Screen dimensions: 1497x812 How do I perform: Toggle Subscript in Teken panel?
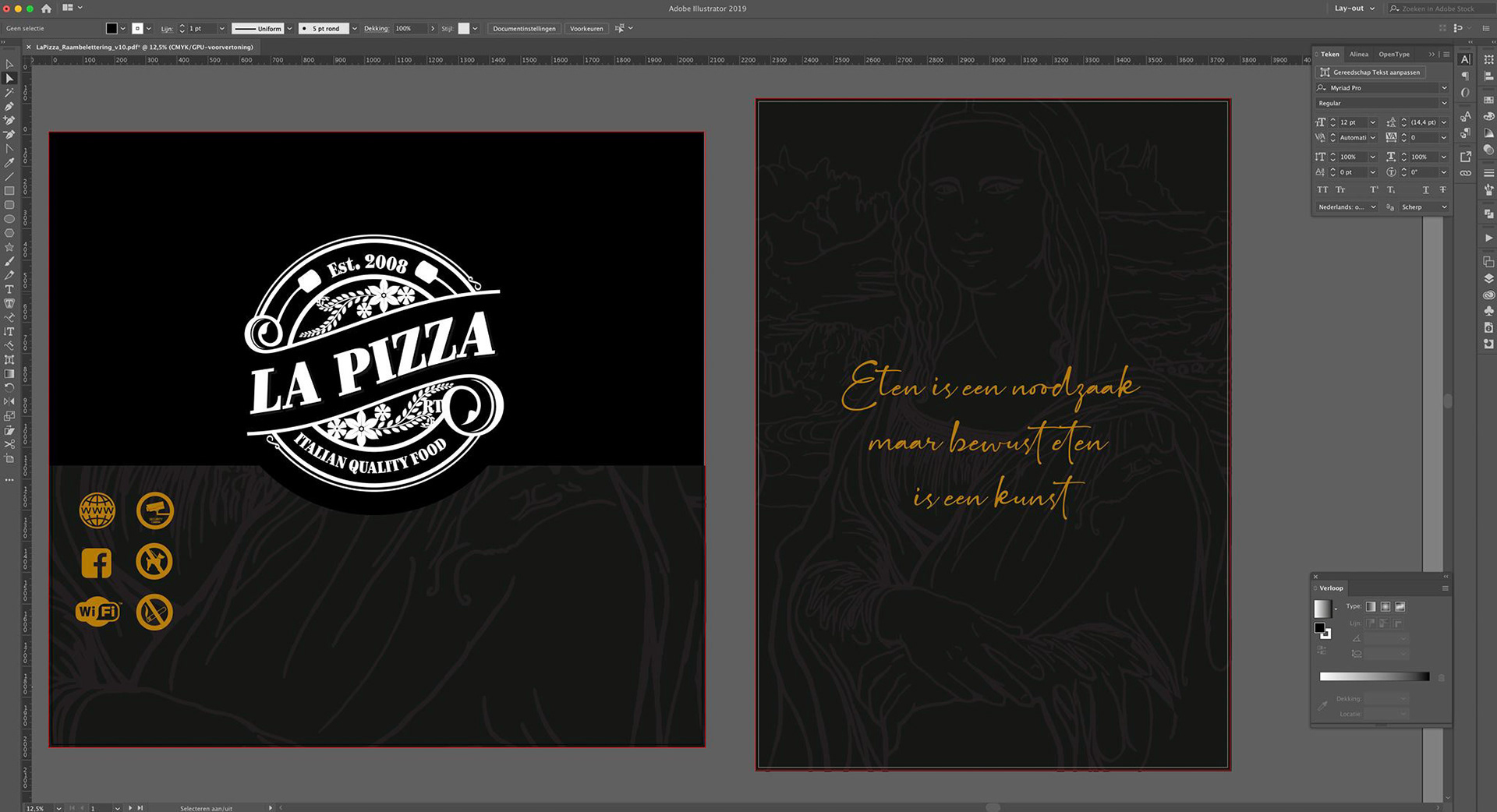click(x=1391, y=189)
